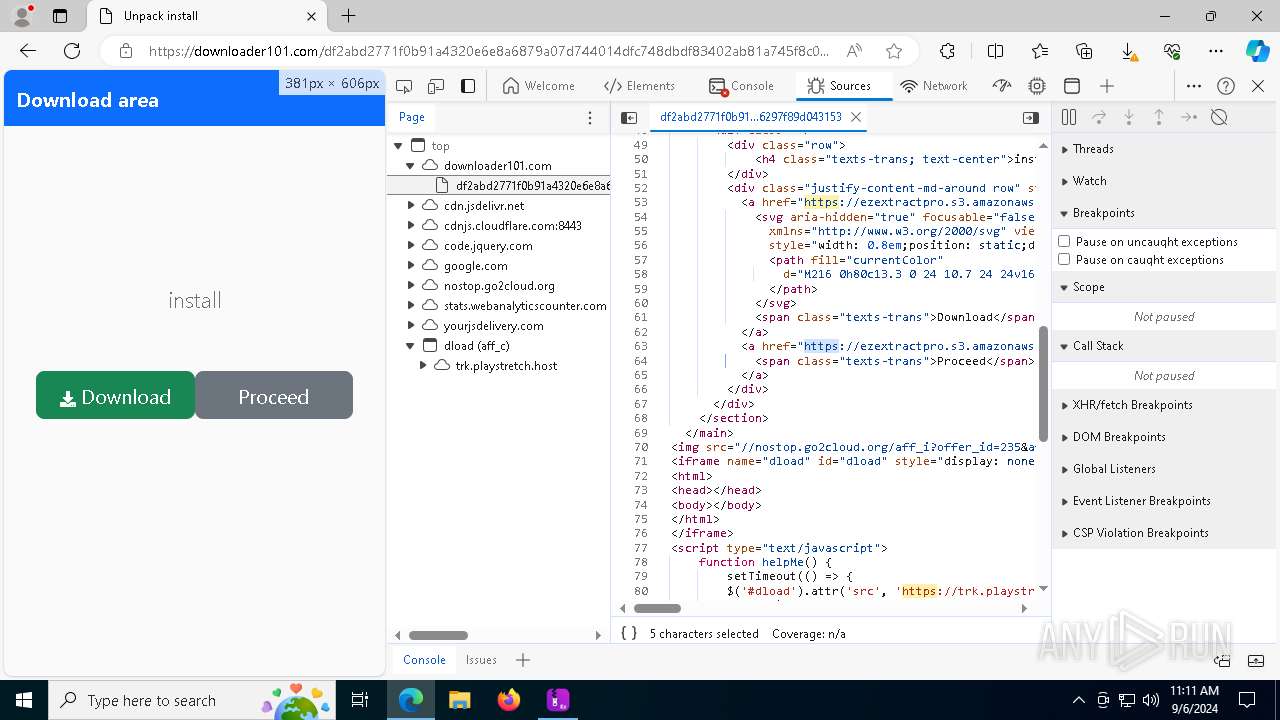Close the df2abd2771f0b91 source file tab
Screen dimensions: 1280x720
pyautogui.click(x=856, y=117)
